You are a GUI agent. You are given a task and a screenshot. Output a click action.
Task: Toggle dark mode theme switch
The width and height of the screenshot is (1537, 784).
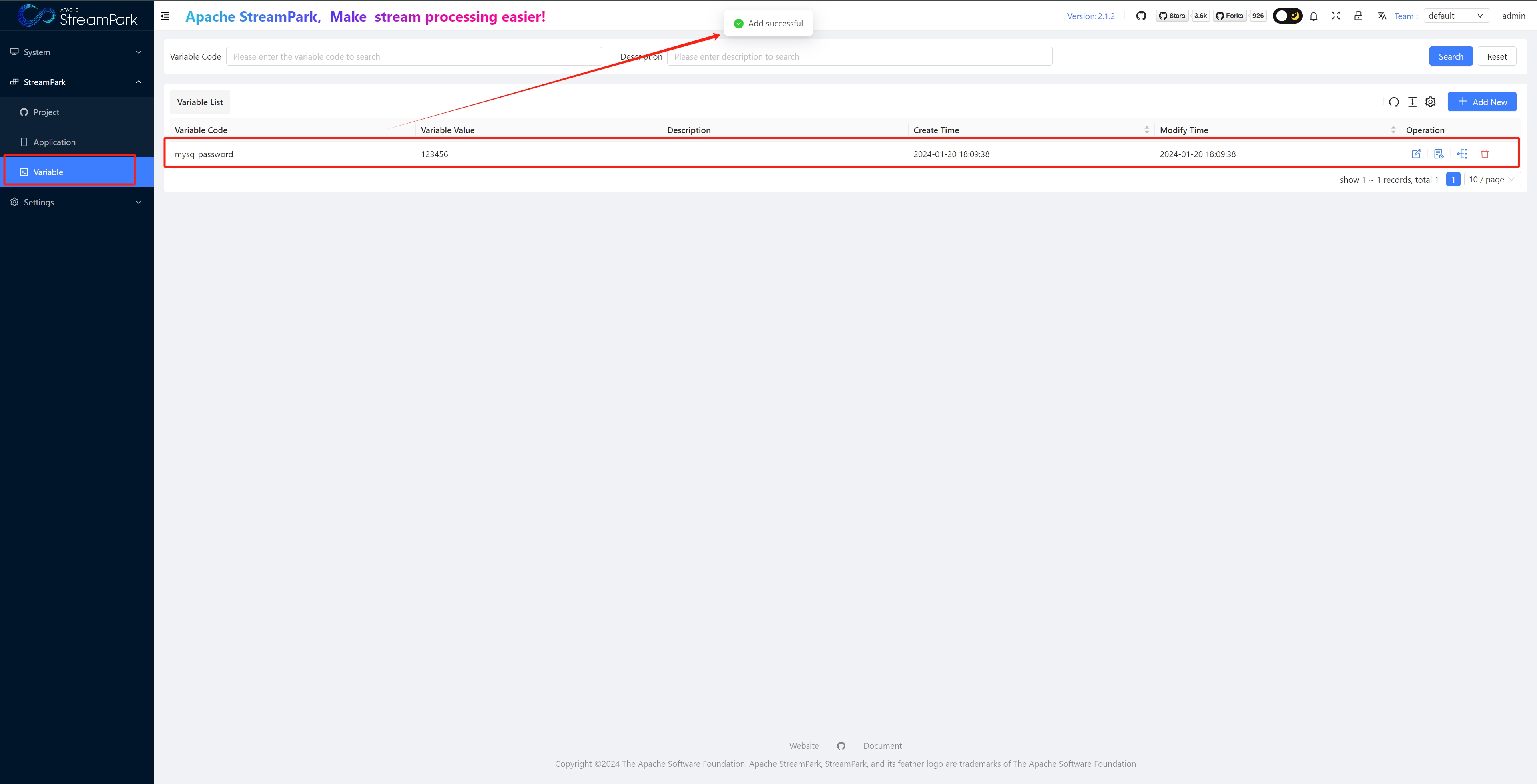(x=1287, y=16)
